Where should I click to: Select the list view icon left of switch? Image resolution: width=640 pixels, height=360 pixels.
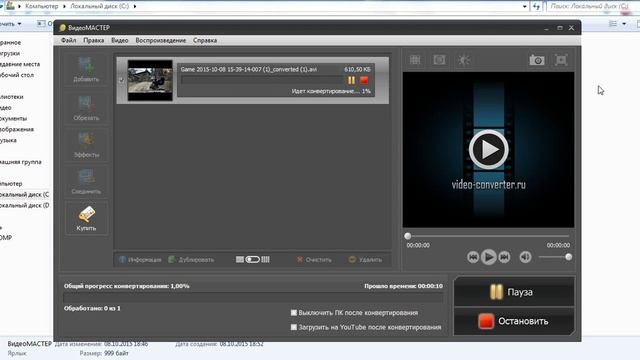[240, 260]
